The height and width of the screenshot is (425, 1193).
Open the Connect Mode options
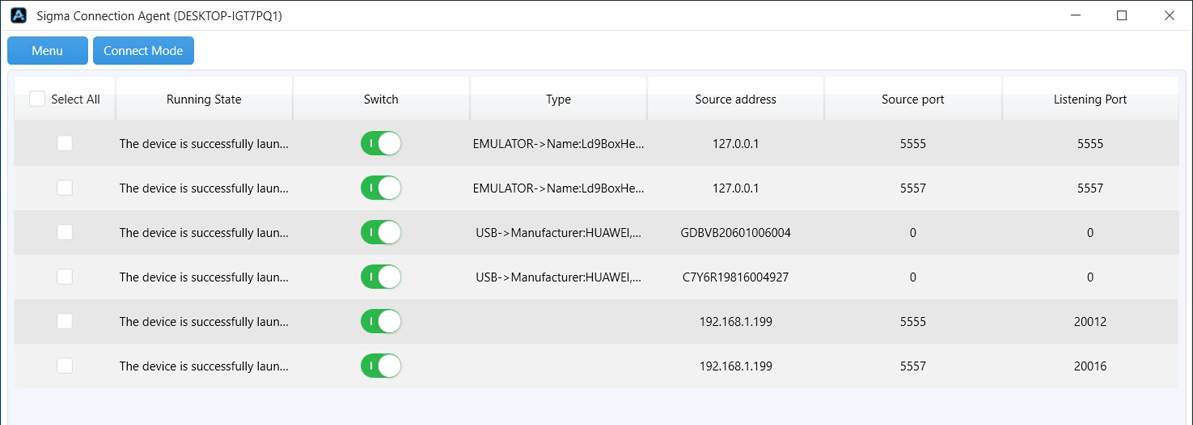pos(143,51)
